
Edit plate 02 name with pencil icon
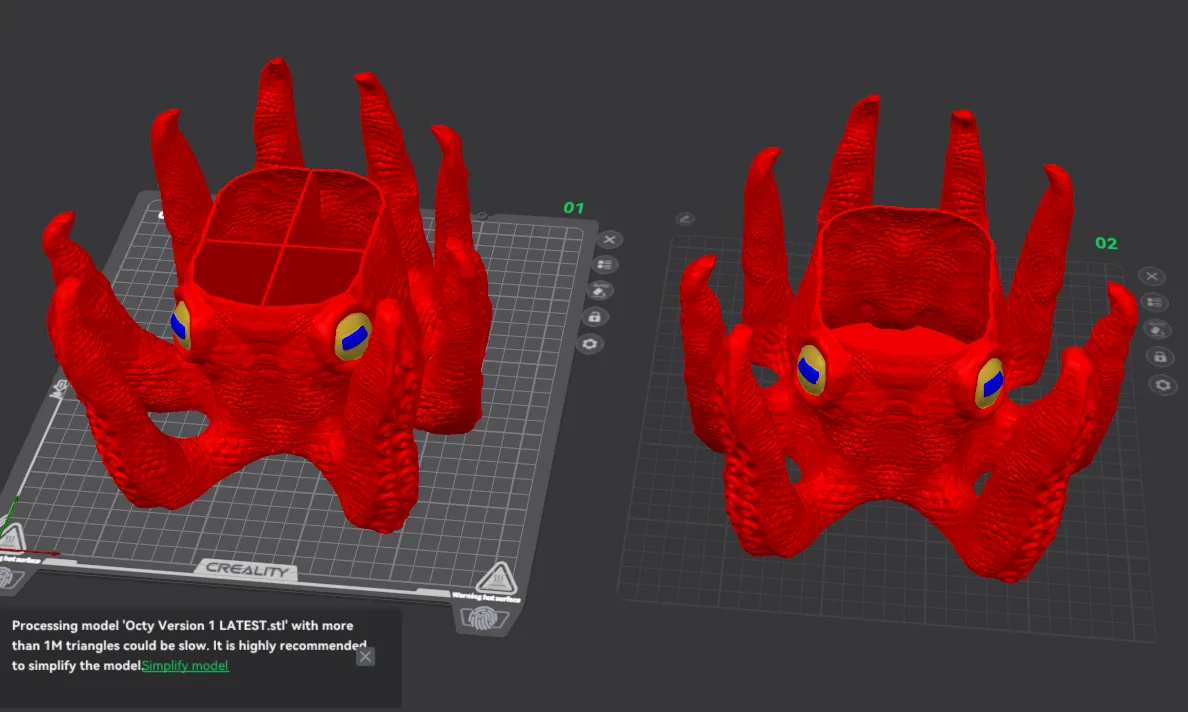[x=685, y=219]
